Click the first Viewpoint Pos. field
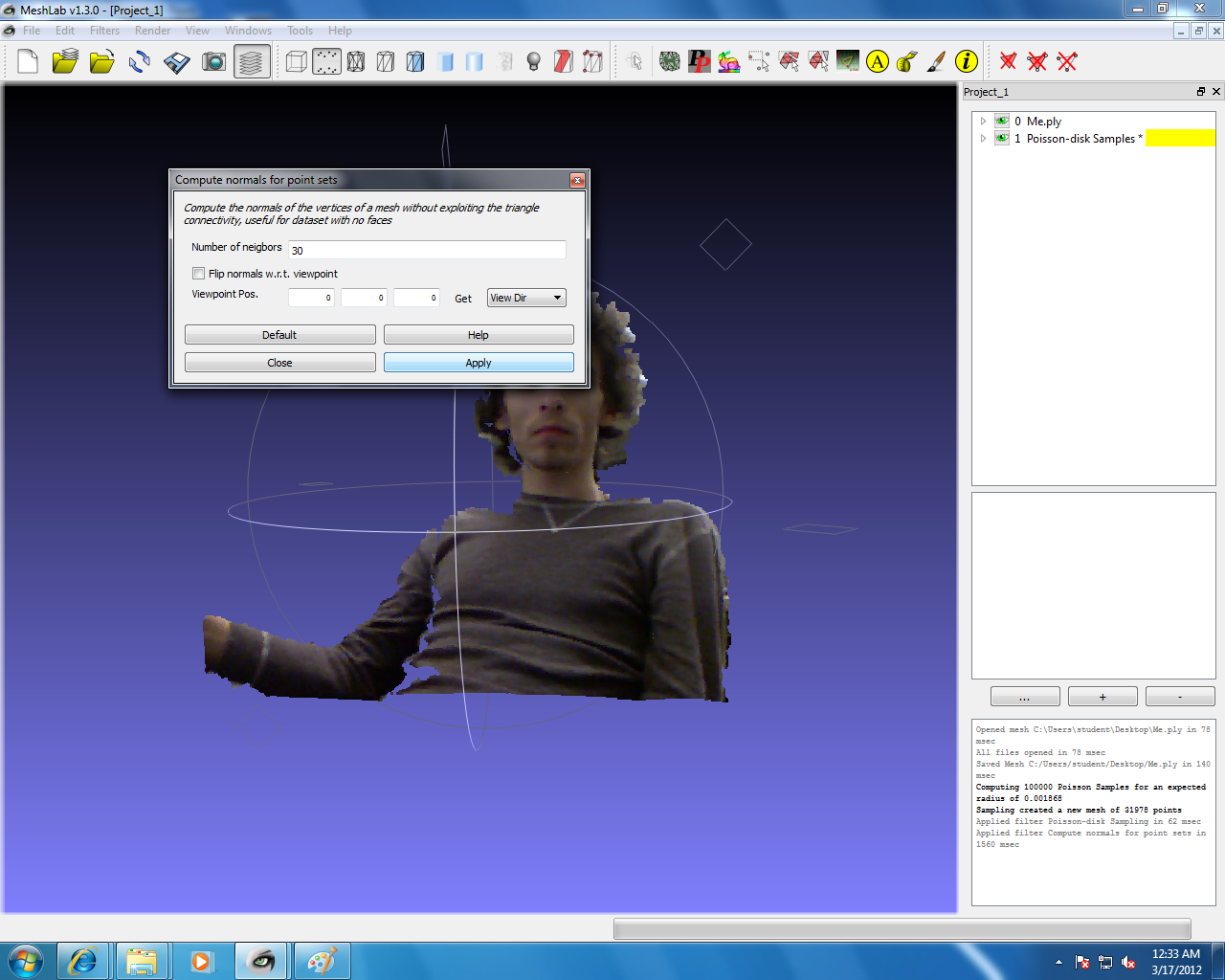This screenshot has height=980, width=1225. (311, 298)
